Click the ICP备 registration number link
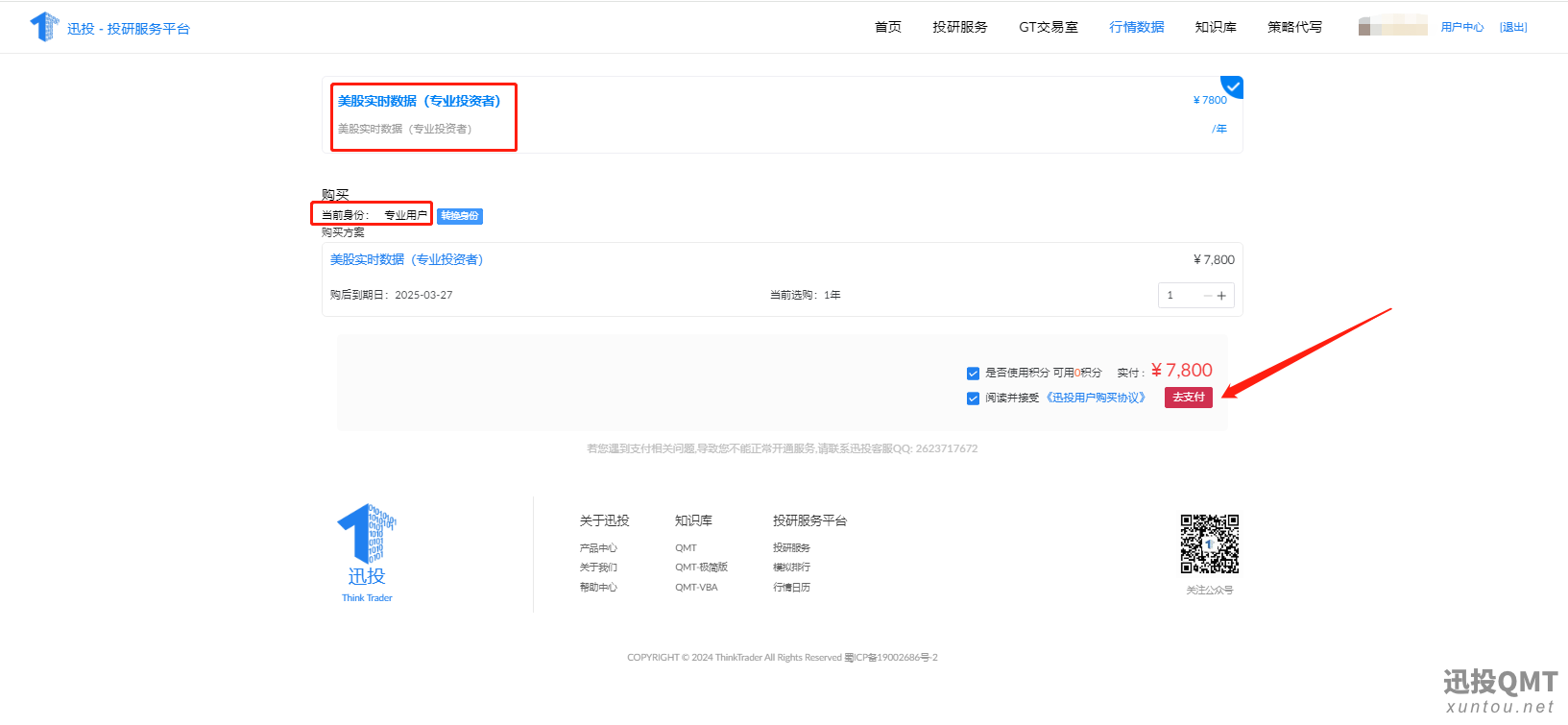This screenshot has height=725, width=1568. tap(891, 658)
